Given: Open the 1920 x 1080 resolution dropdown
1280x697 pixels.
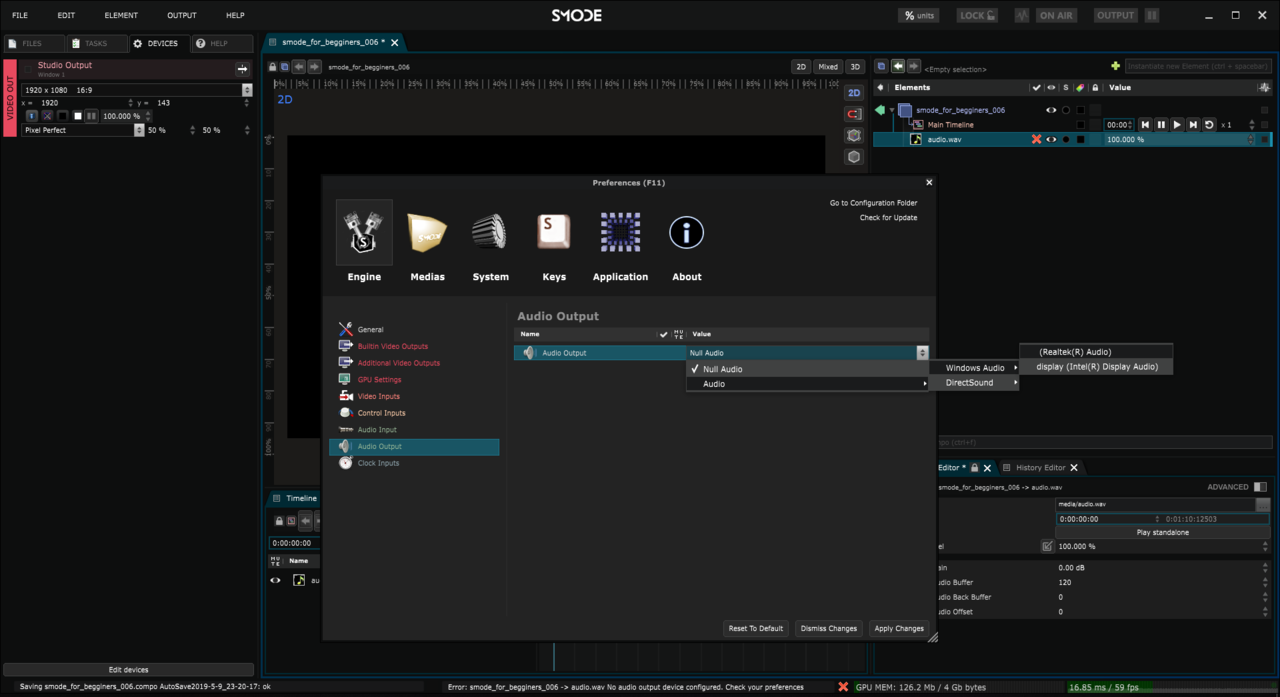Looking at the screenshot, I should (x=137, y=90).
